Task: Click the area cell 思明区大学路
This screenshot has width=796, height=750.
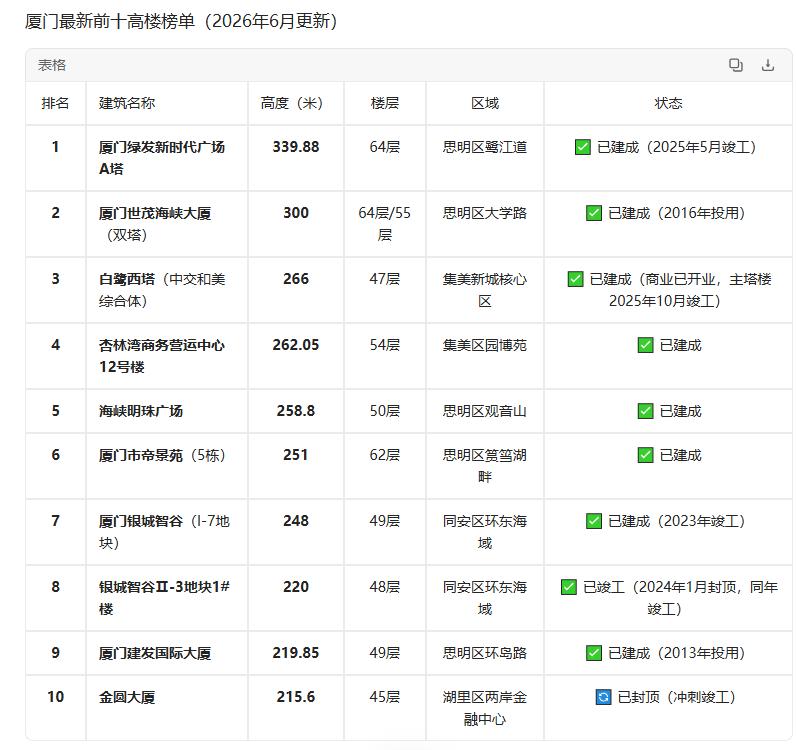Action: click(485, 213)
